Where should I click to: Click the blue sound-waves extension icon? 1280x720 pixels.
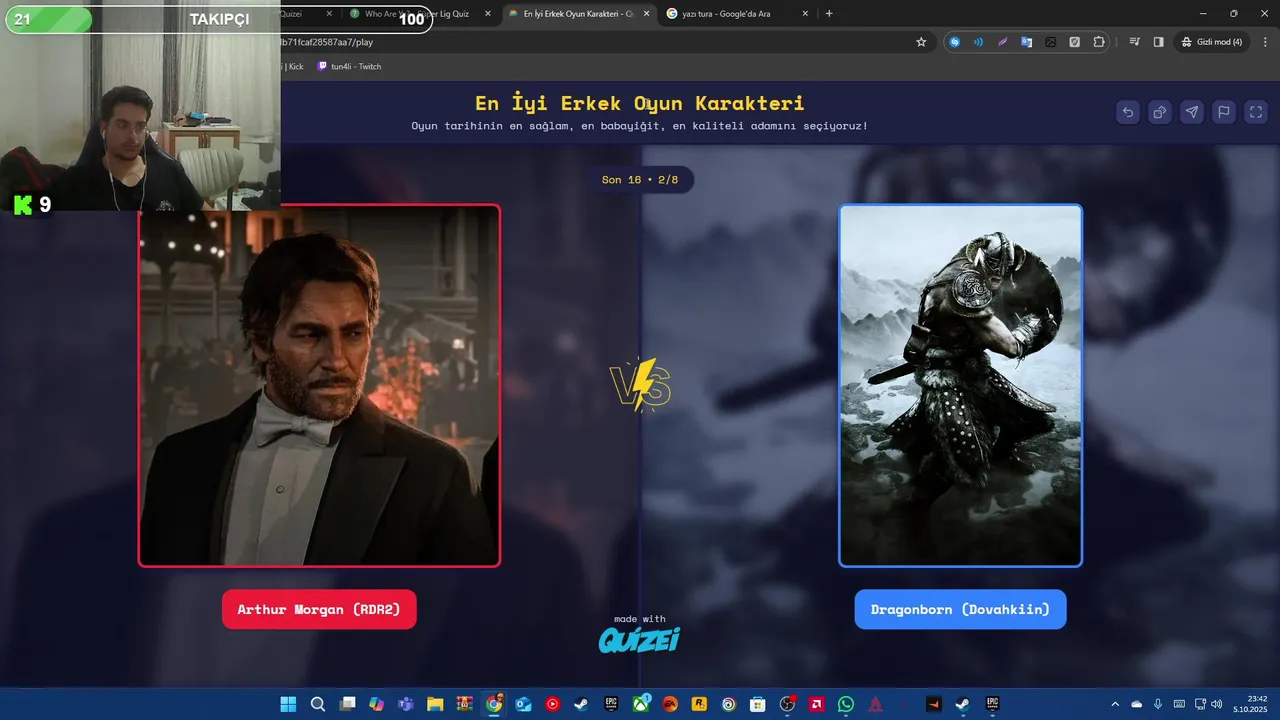(x=978, y=42)
